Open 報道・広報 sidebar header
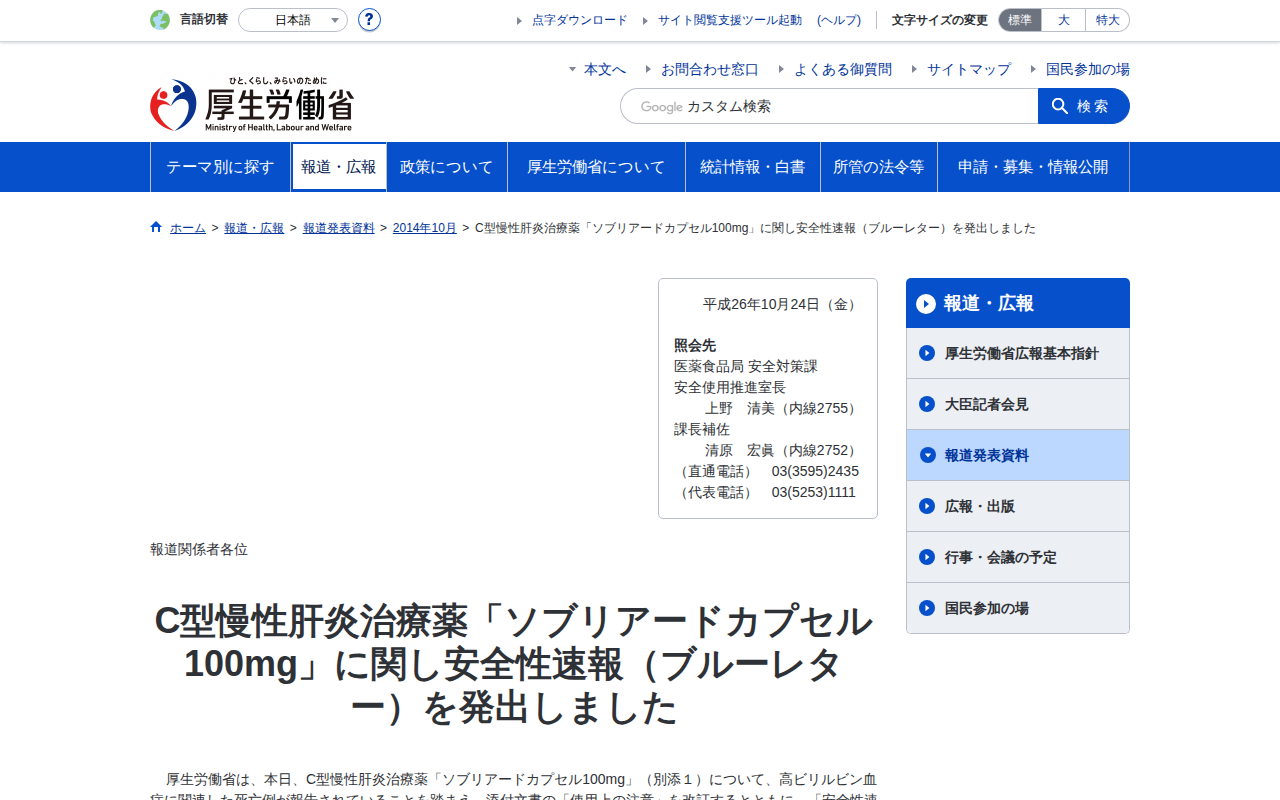The image size is (1280, 800). (x=1018, y=303)
